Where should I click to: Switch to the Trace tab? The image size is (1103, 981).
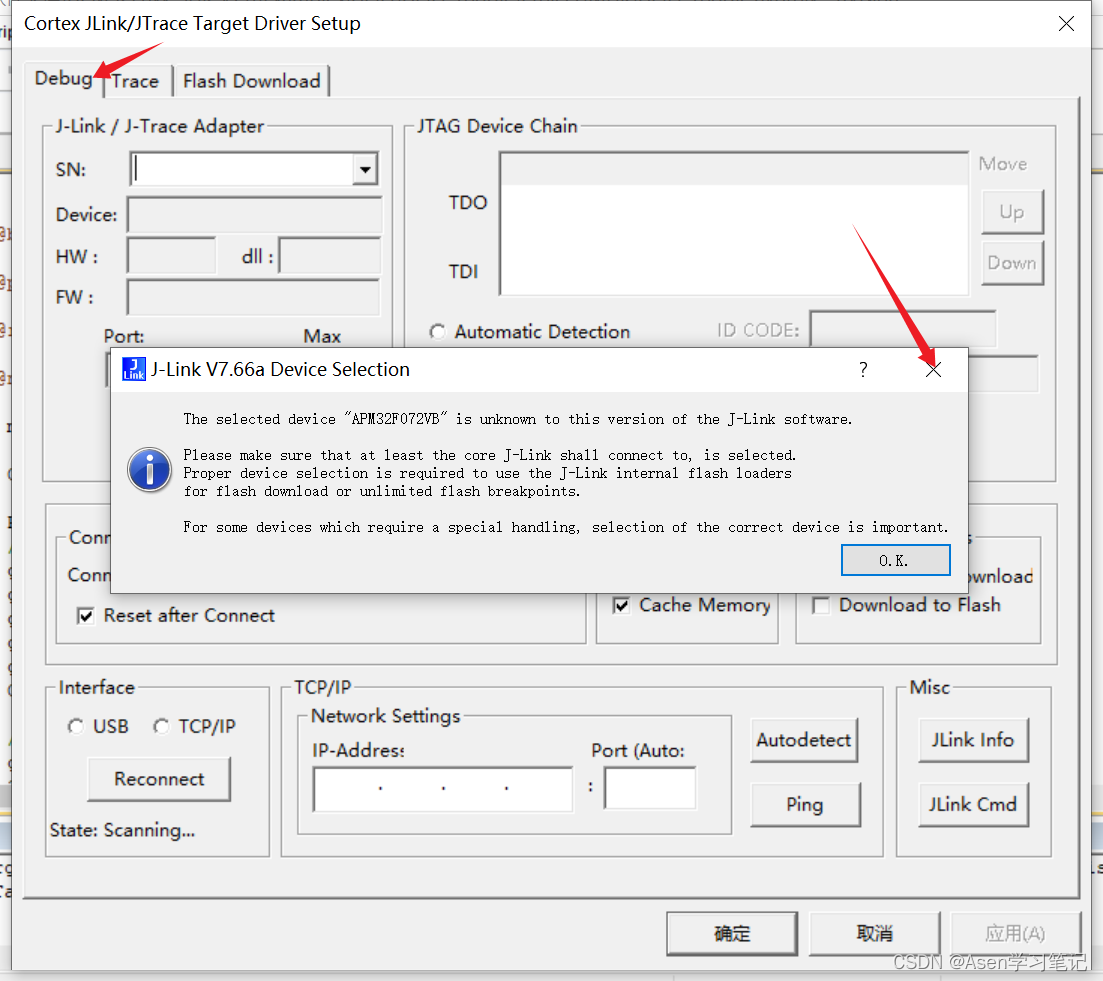click(135, 82)
